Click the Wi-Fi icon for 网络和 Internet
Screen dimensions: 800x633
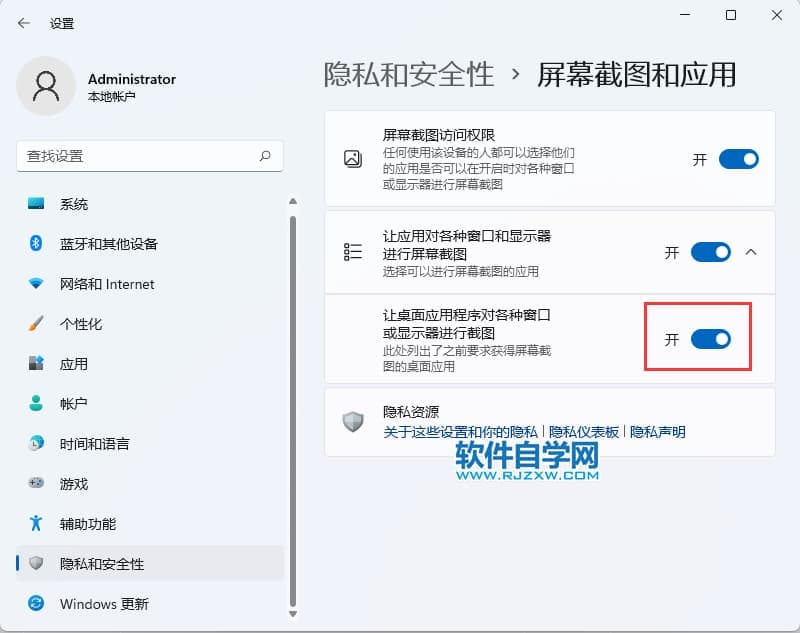pyautogui.click(x=37, y=284)
